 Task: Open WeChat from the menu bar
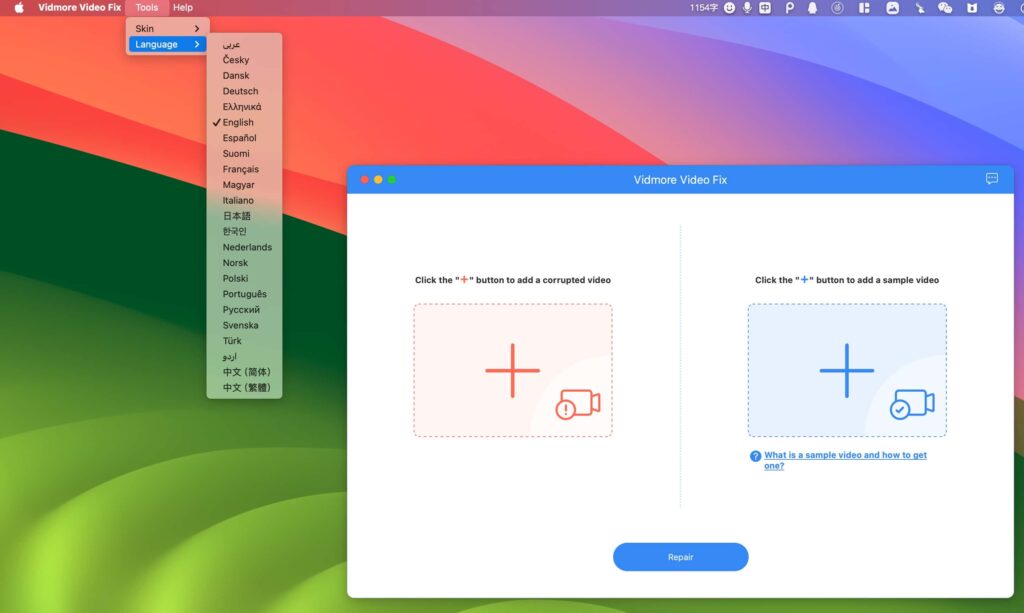pos(946,9)
